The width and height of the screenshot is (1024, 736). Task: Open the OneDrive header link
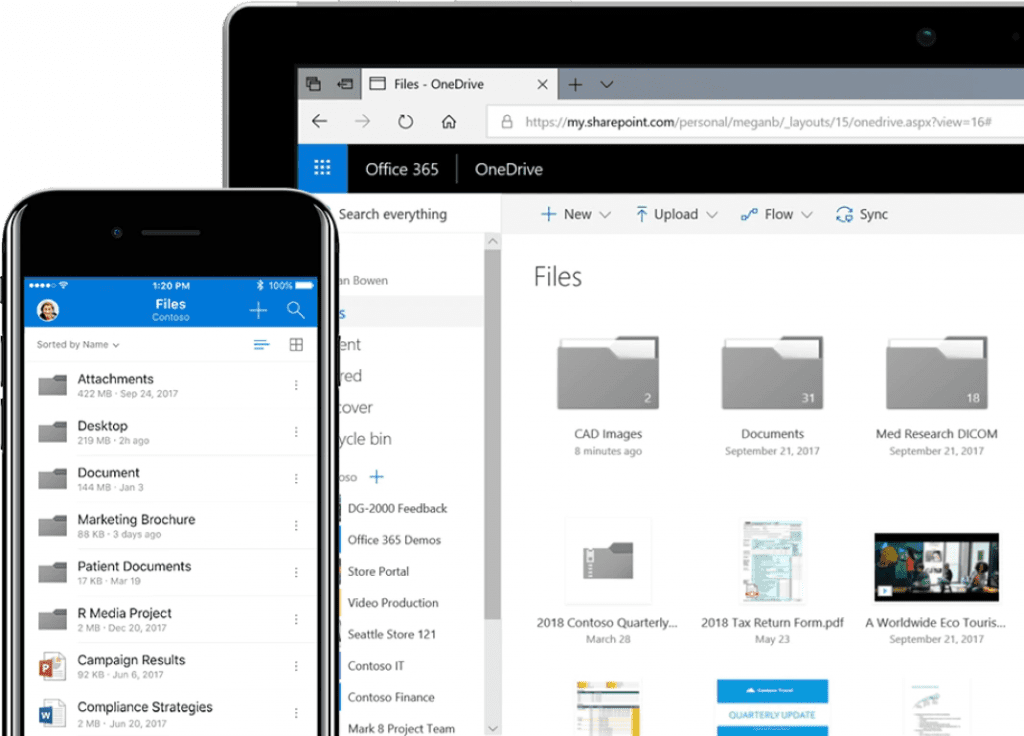[509, 169]
